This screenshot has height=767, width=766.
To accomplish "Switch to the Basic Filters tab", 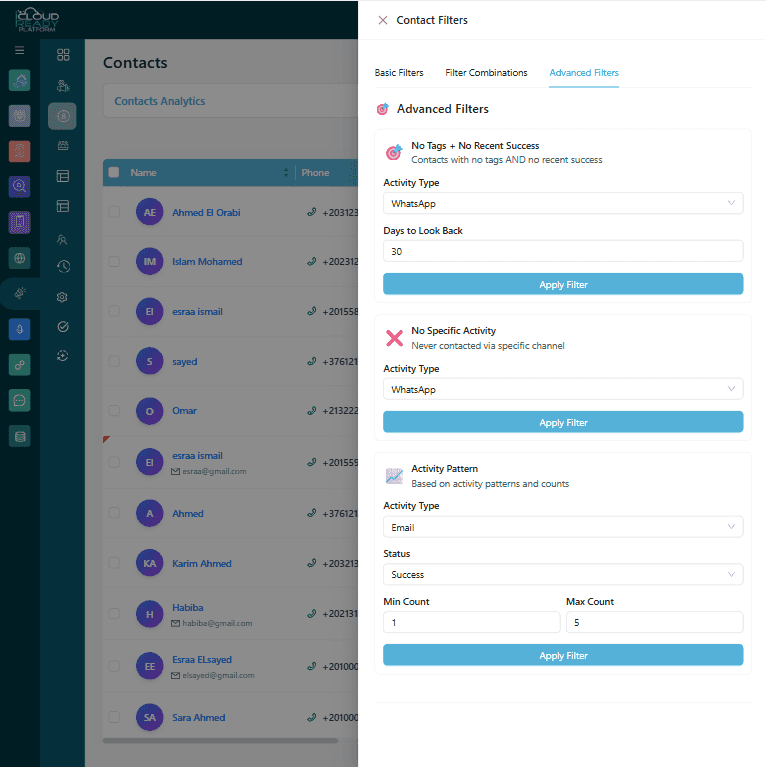I will point(399,73).
